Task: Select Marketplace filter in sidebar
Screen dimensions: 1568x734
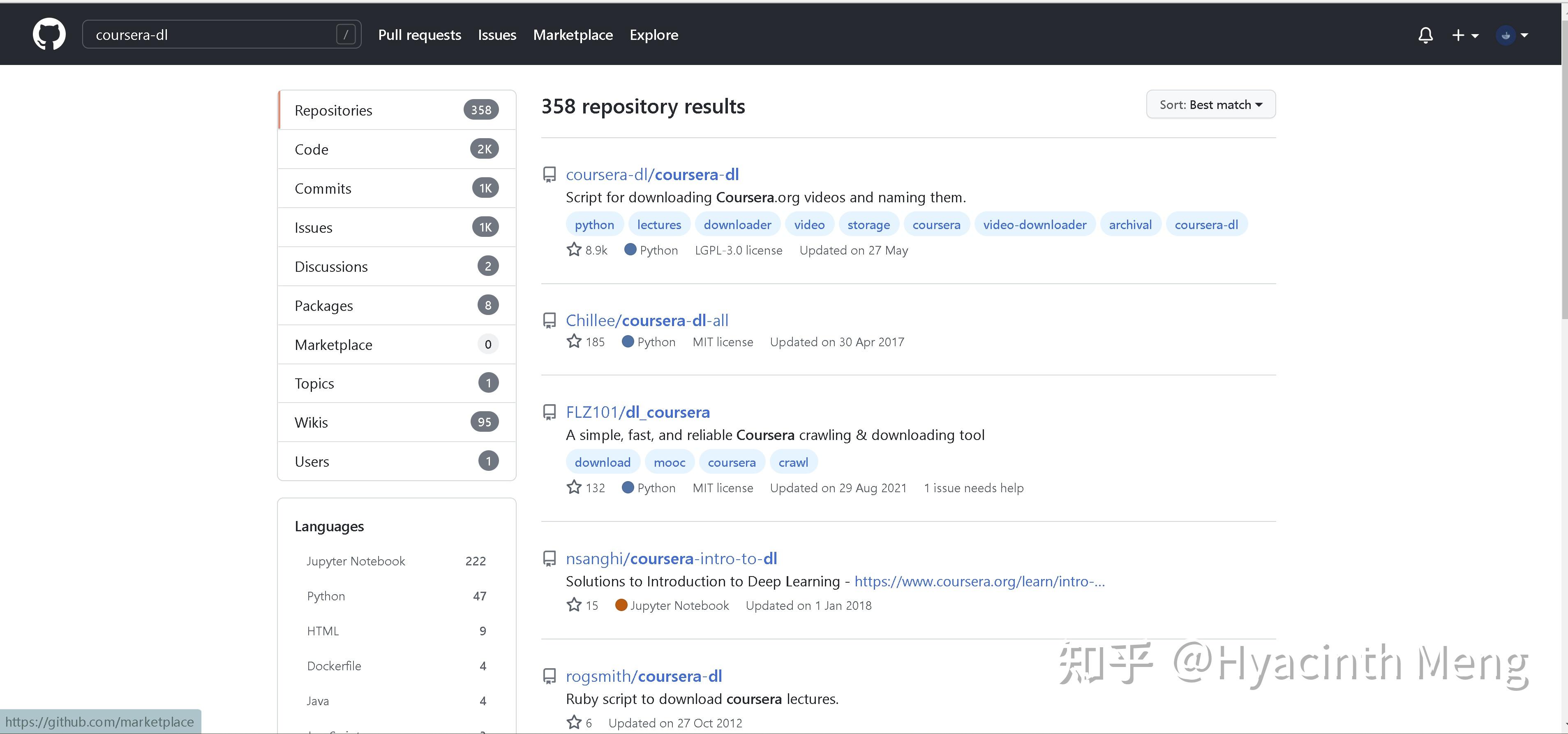Action: pyautogui.click(x=397, y=344)
